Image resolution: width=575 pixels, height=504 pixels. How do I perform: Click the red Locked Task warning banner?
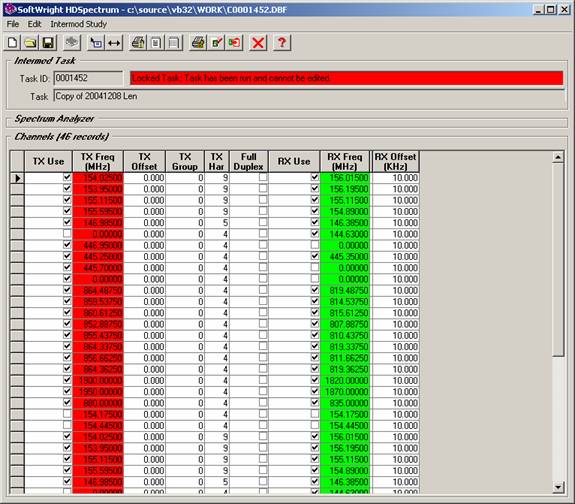(346, 78)
